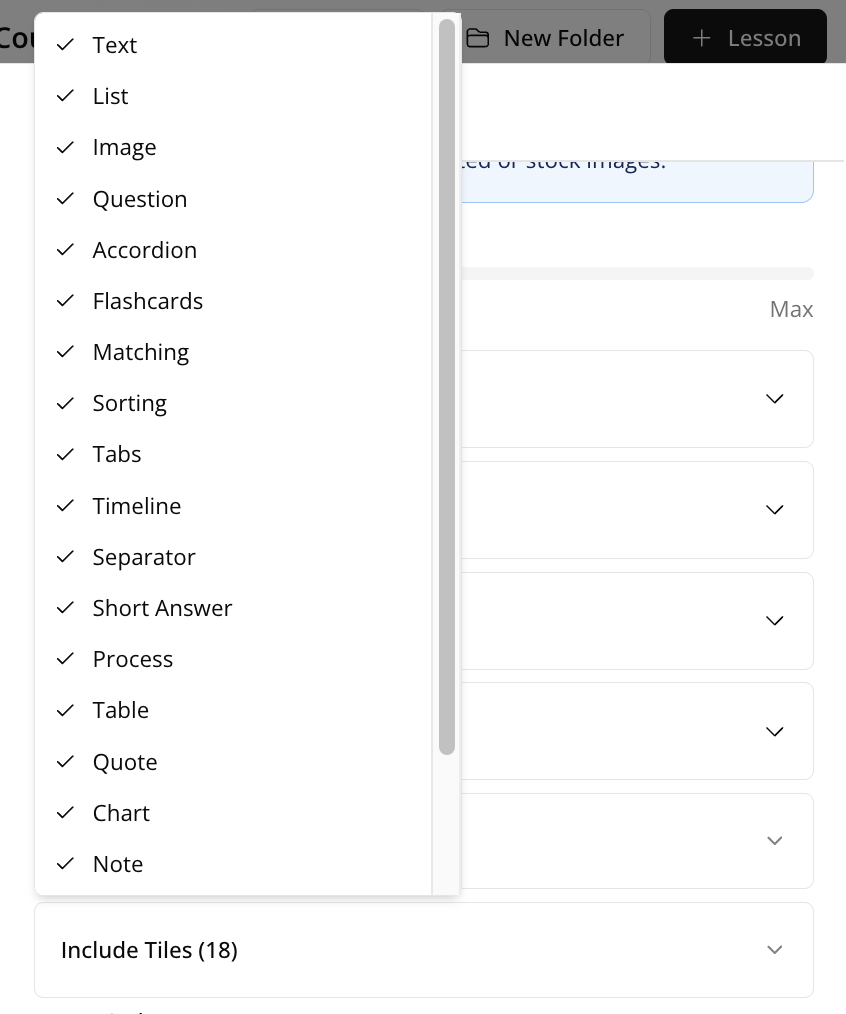Collapse the Include Tiles (18) dropdown
This screenshot has width=846, height=1014.
pyautogui.click(x=774, y=949)
